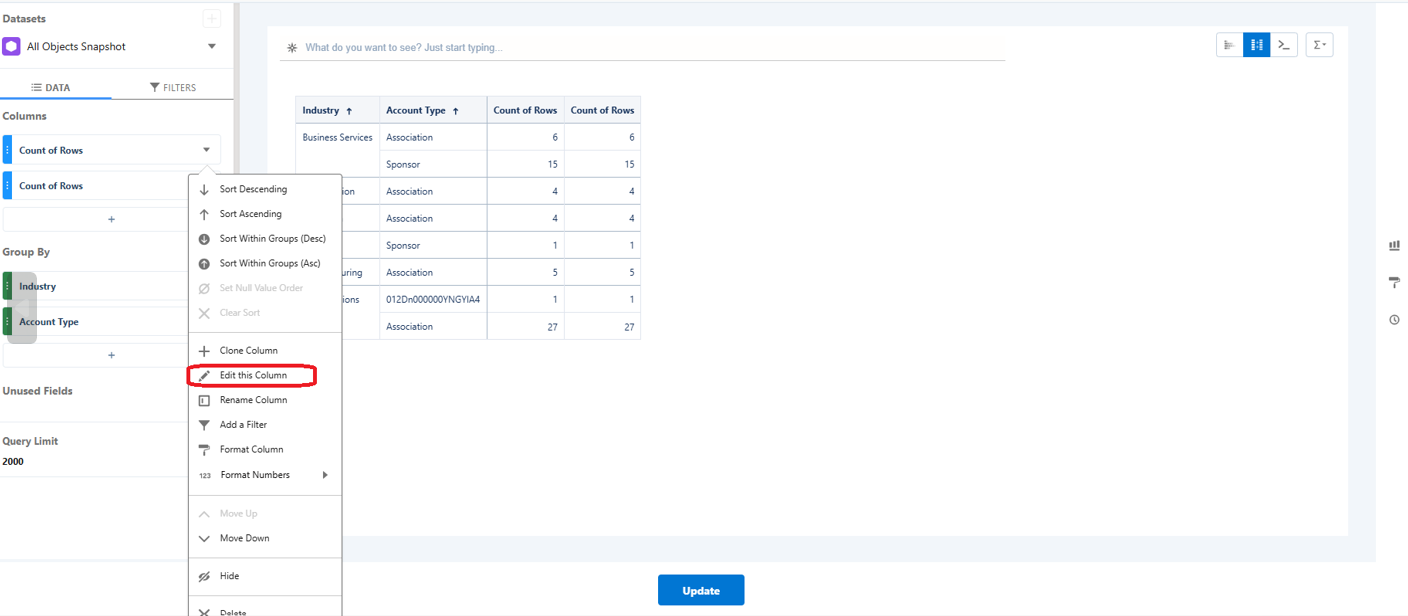Switch to the FILTERS tab
1408x616 pixels.
[x=175, y=87]
